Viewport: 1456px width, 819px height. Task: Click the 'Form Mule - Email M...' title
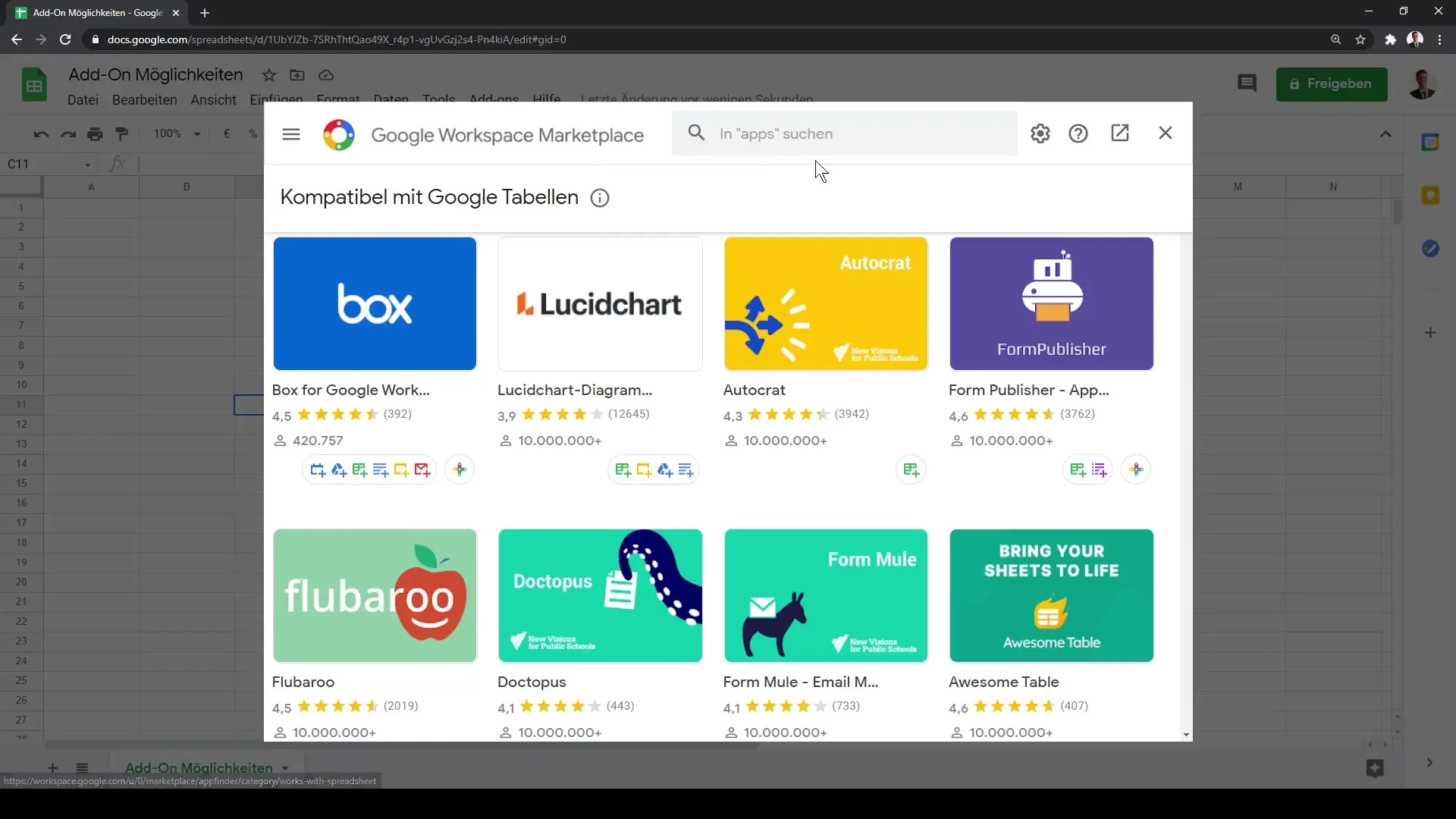point(801,682)
